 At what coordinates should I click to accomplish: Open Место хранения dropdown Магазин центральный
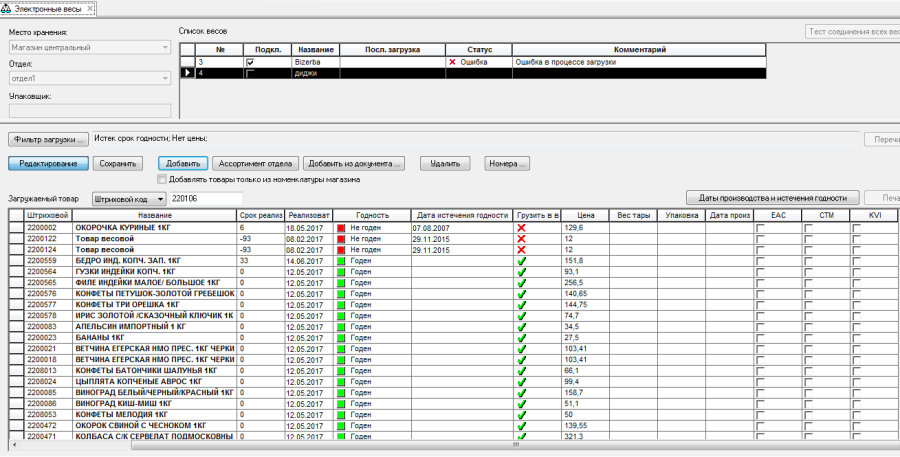coord(90,48)
